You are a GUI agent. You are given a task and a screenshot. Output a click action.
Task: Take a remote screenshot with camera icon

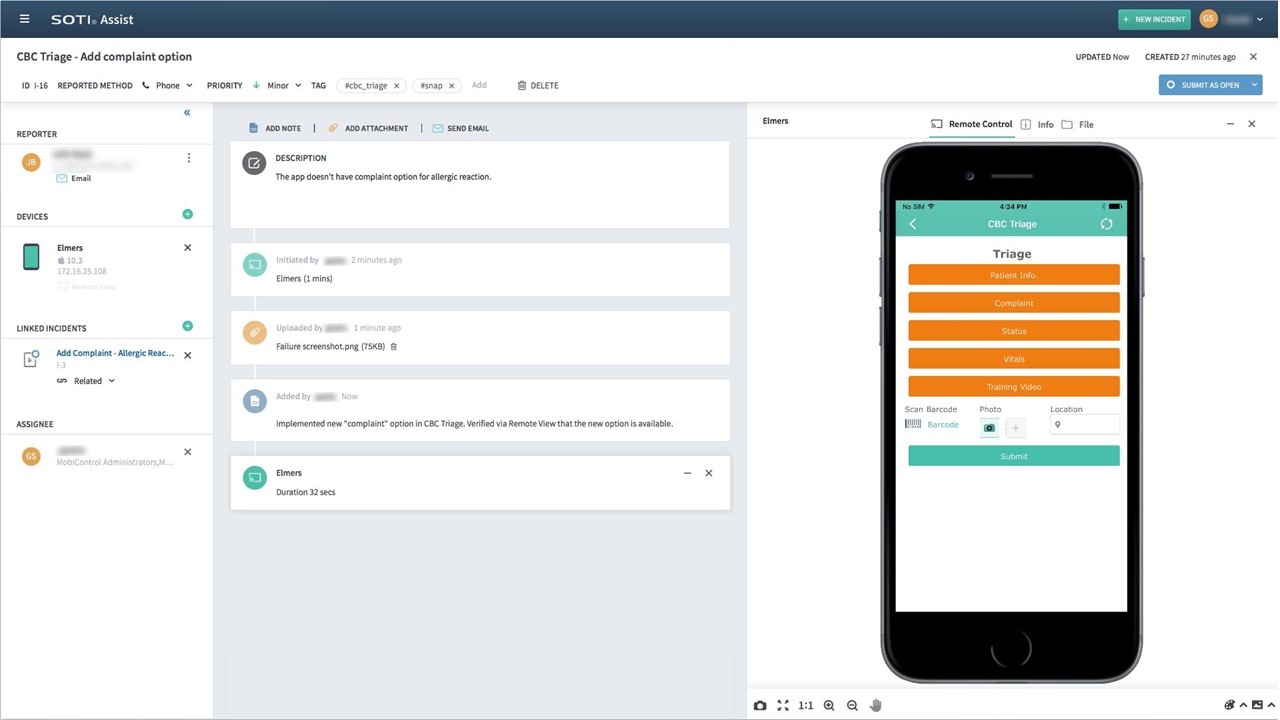tap(760, 705)
